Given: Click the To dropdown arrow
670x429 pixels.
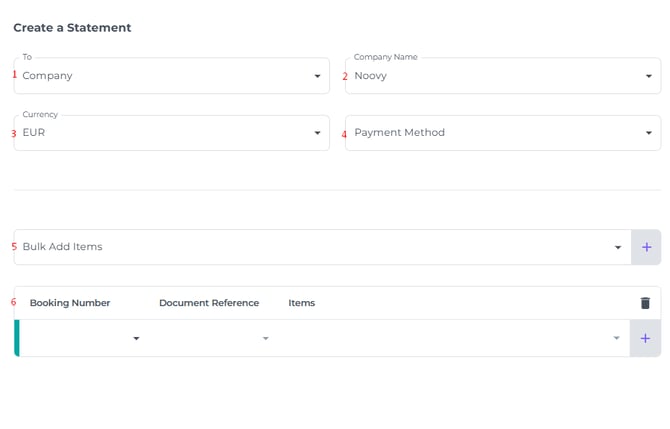Looking at the screenshot, I should coord(317,76).
